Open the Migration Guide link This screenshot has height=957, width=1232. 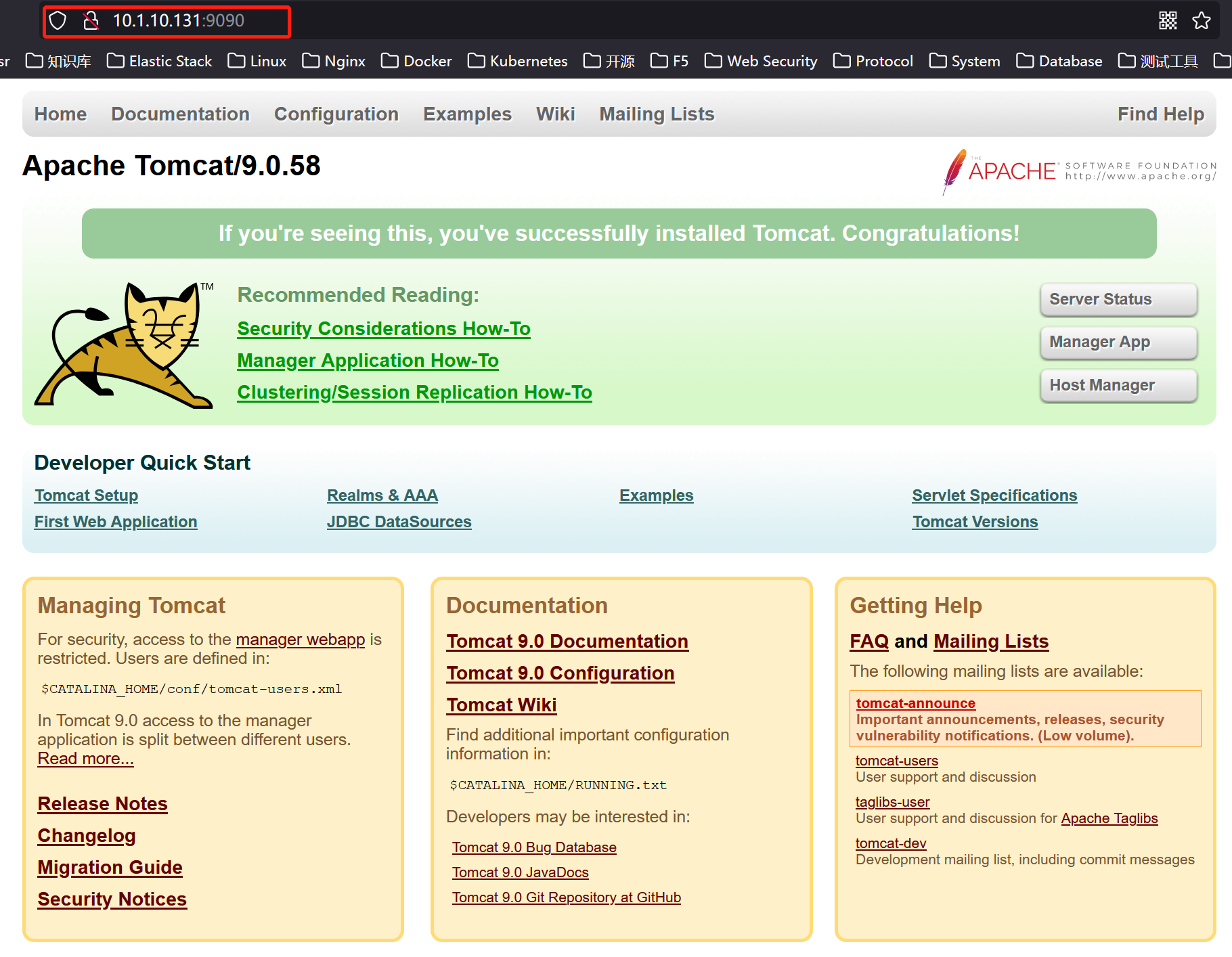pyautogui.click(x=110, y=868)
